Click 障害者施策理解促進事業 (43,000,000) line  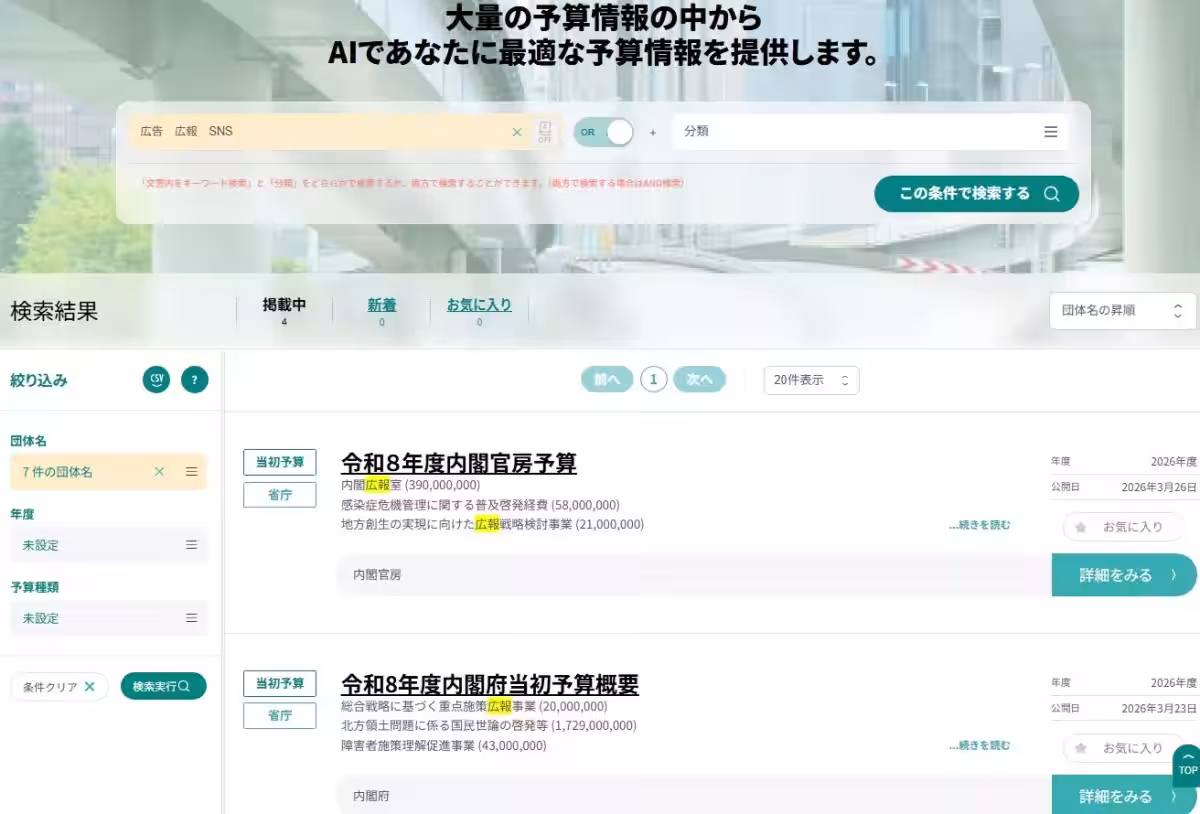tap(444, 745)
